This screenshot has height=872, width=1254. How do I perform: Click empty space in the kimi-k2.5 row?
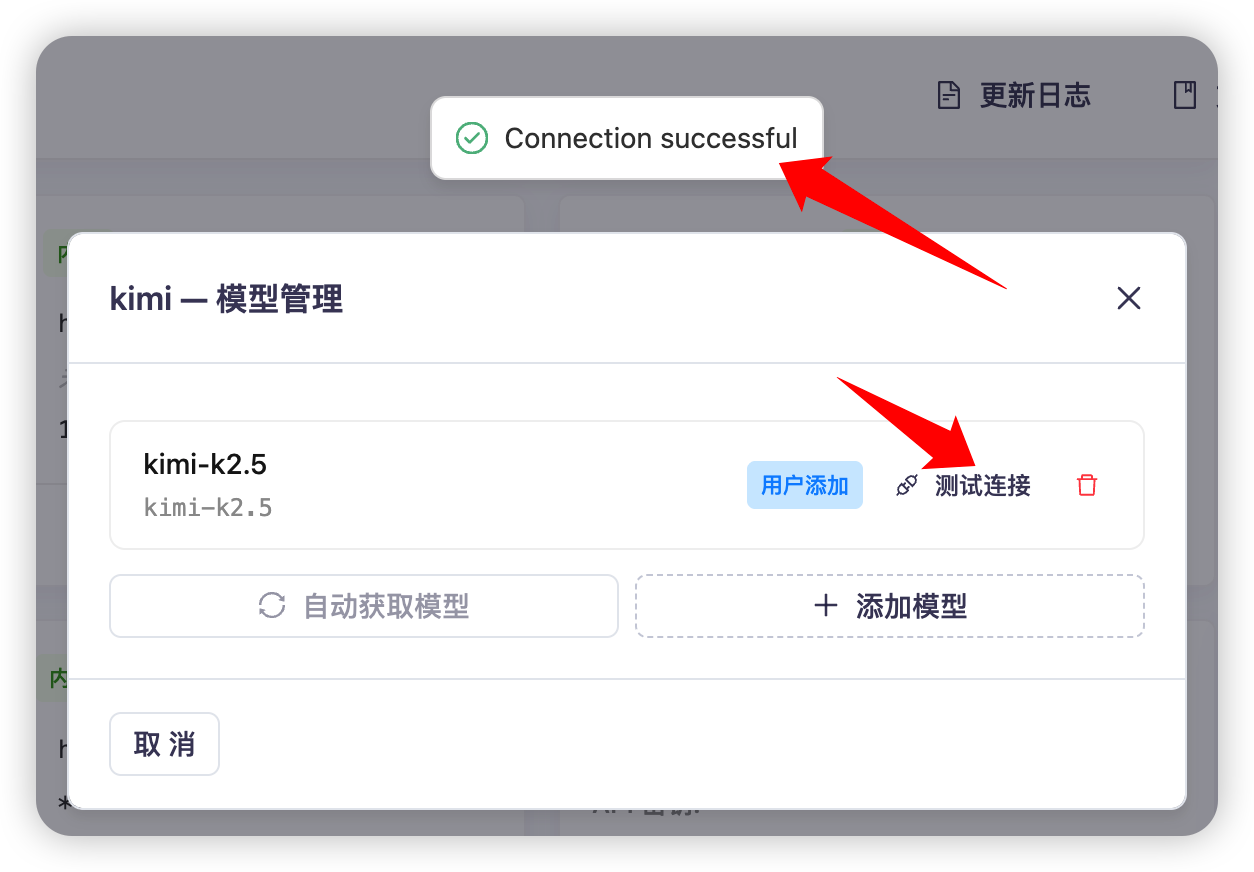pos(500,485)
